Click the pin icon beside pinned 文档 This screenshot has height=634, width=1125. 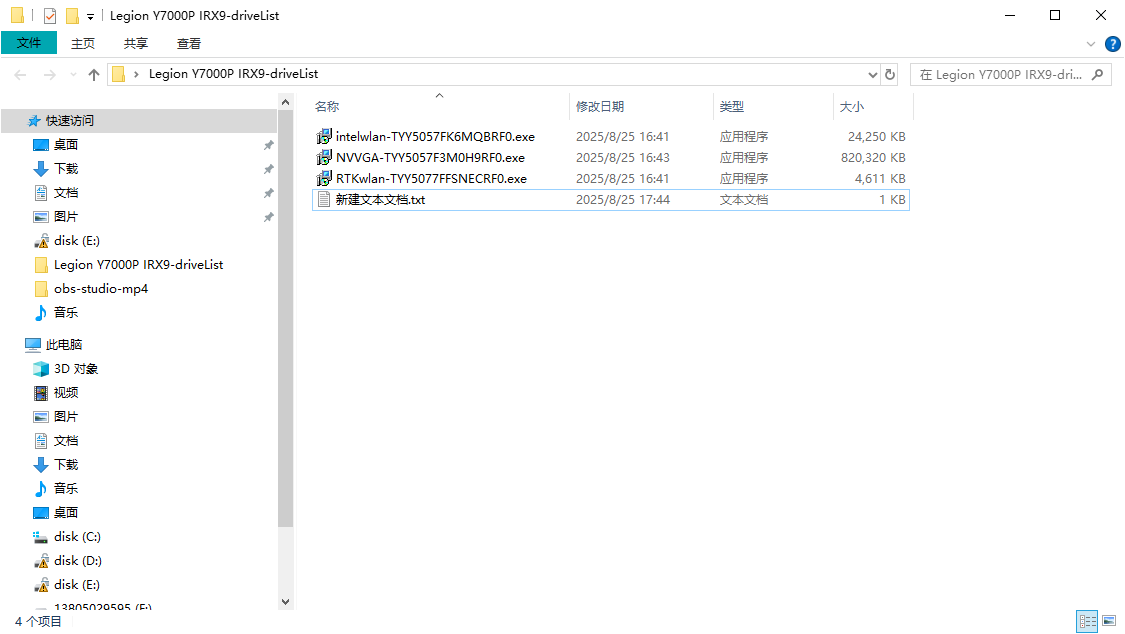click(268, 193)
